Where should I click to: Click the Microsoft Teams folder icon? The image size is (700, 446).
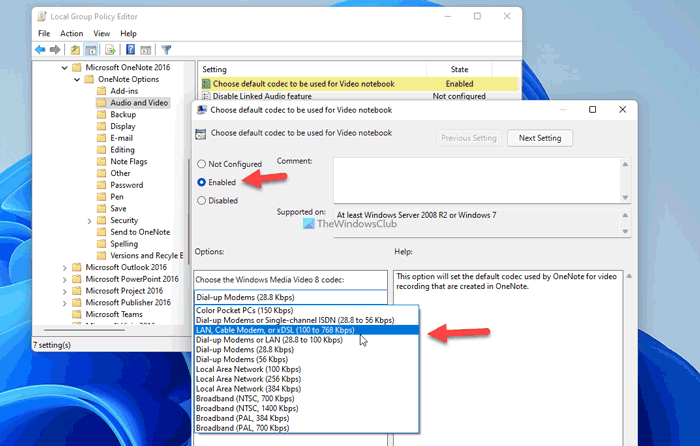(x=77, y=314)
